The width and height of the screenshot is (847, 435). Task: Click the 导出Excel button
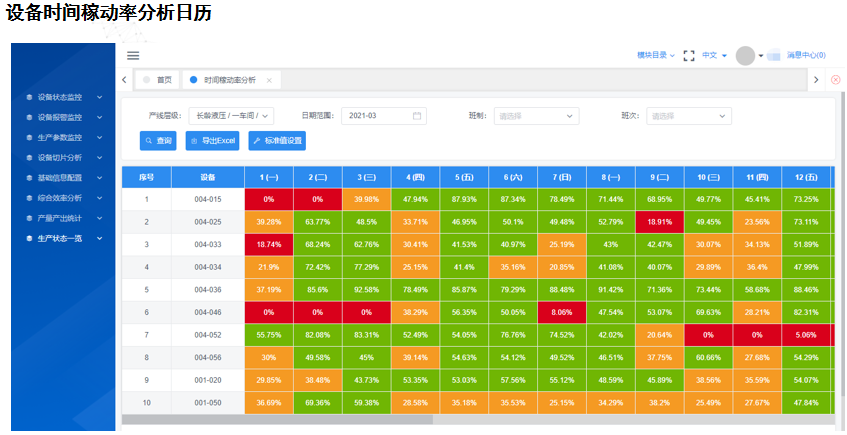click(x=212, y=141)
